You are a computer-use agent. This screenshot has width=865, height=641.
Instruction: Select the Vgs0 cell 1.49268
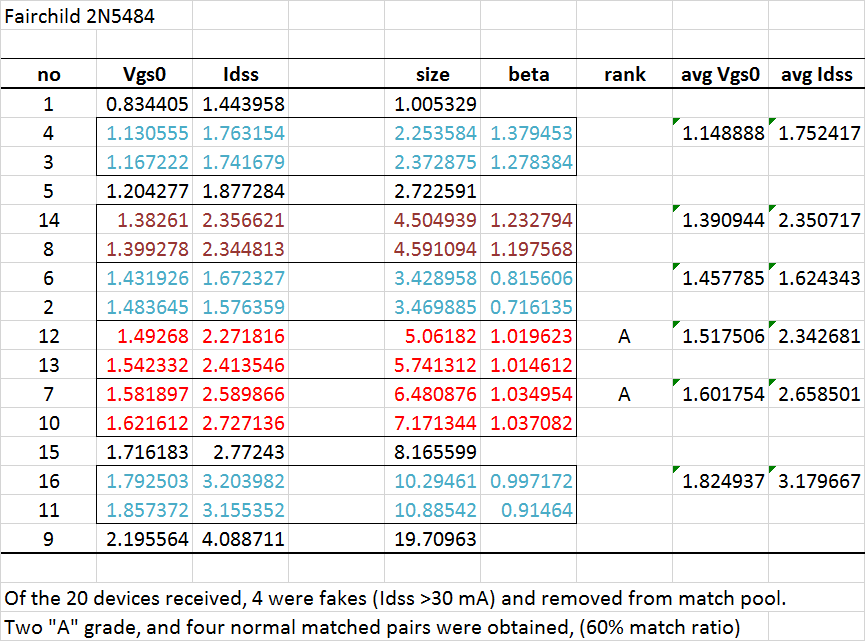145,335
